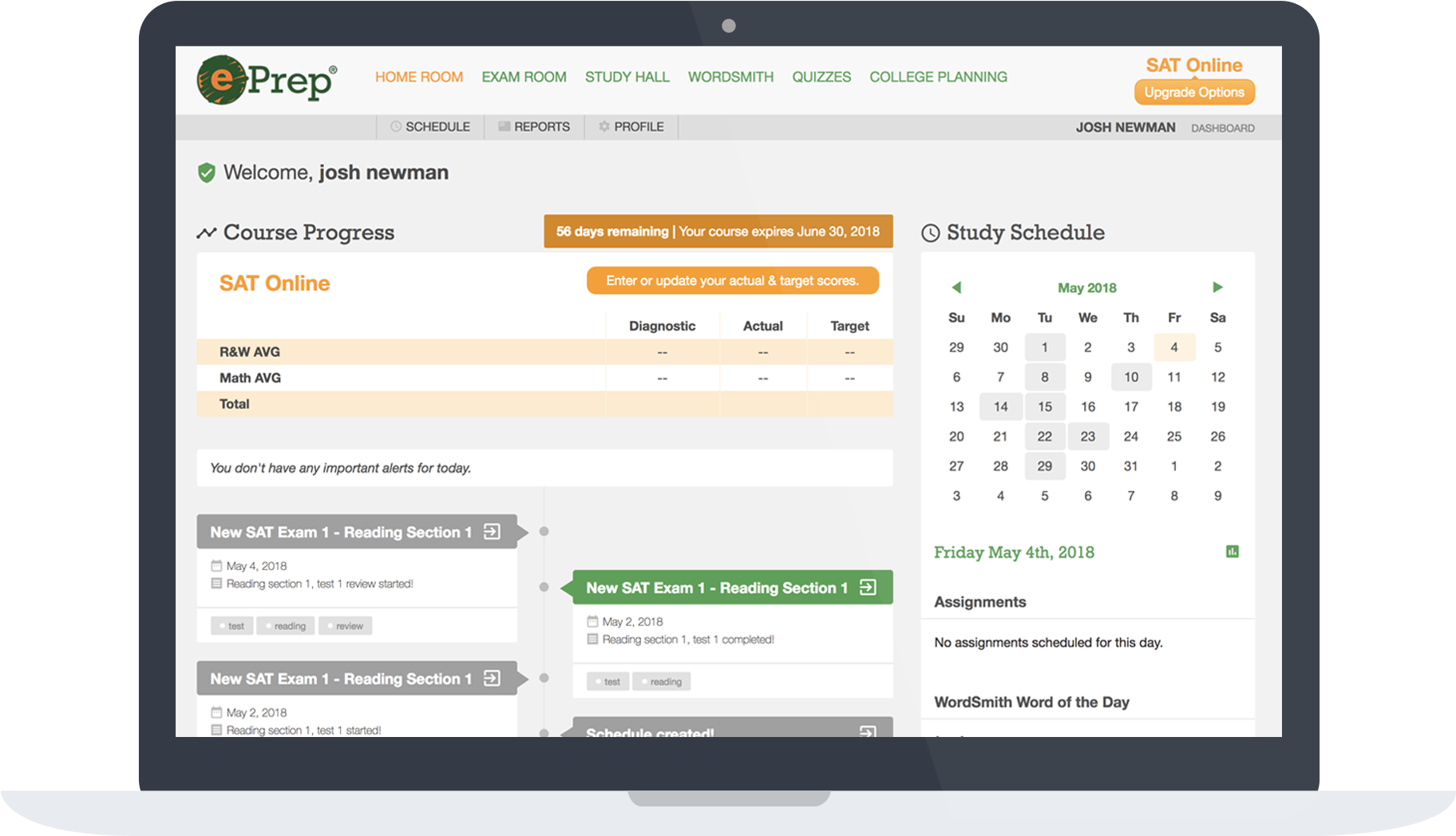
Task: Open the Reports tab
Action: 534,127
